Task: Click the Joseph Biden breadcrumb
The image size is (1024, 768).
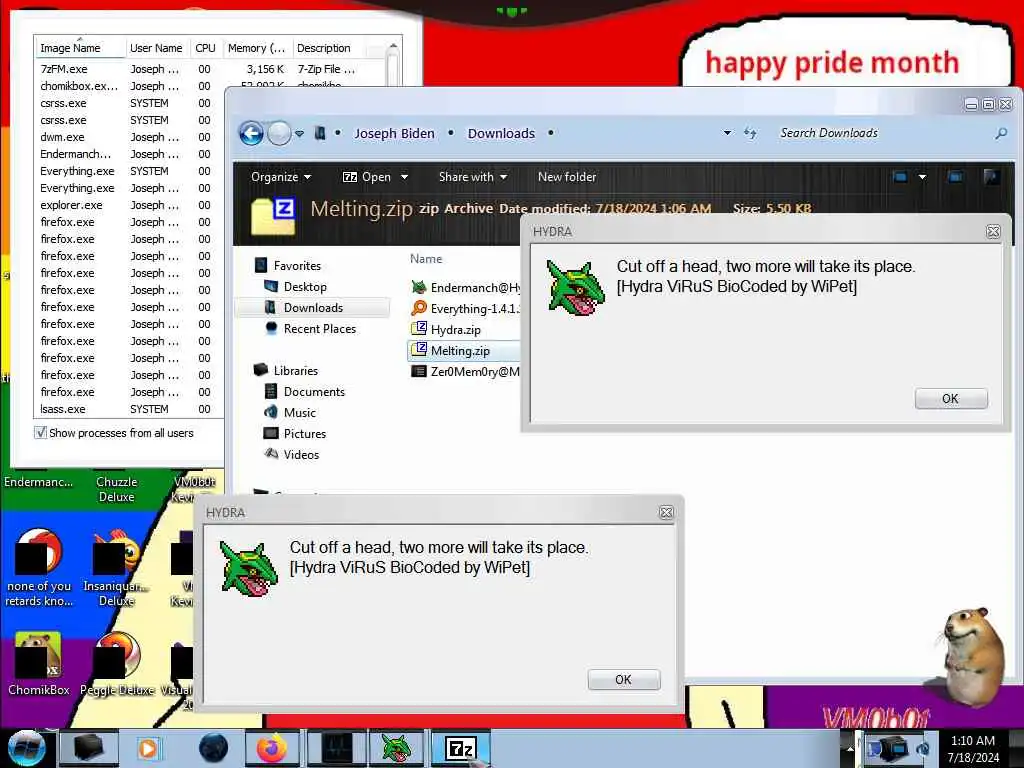Action: [x=394, y=133]
